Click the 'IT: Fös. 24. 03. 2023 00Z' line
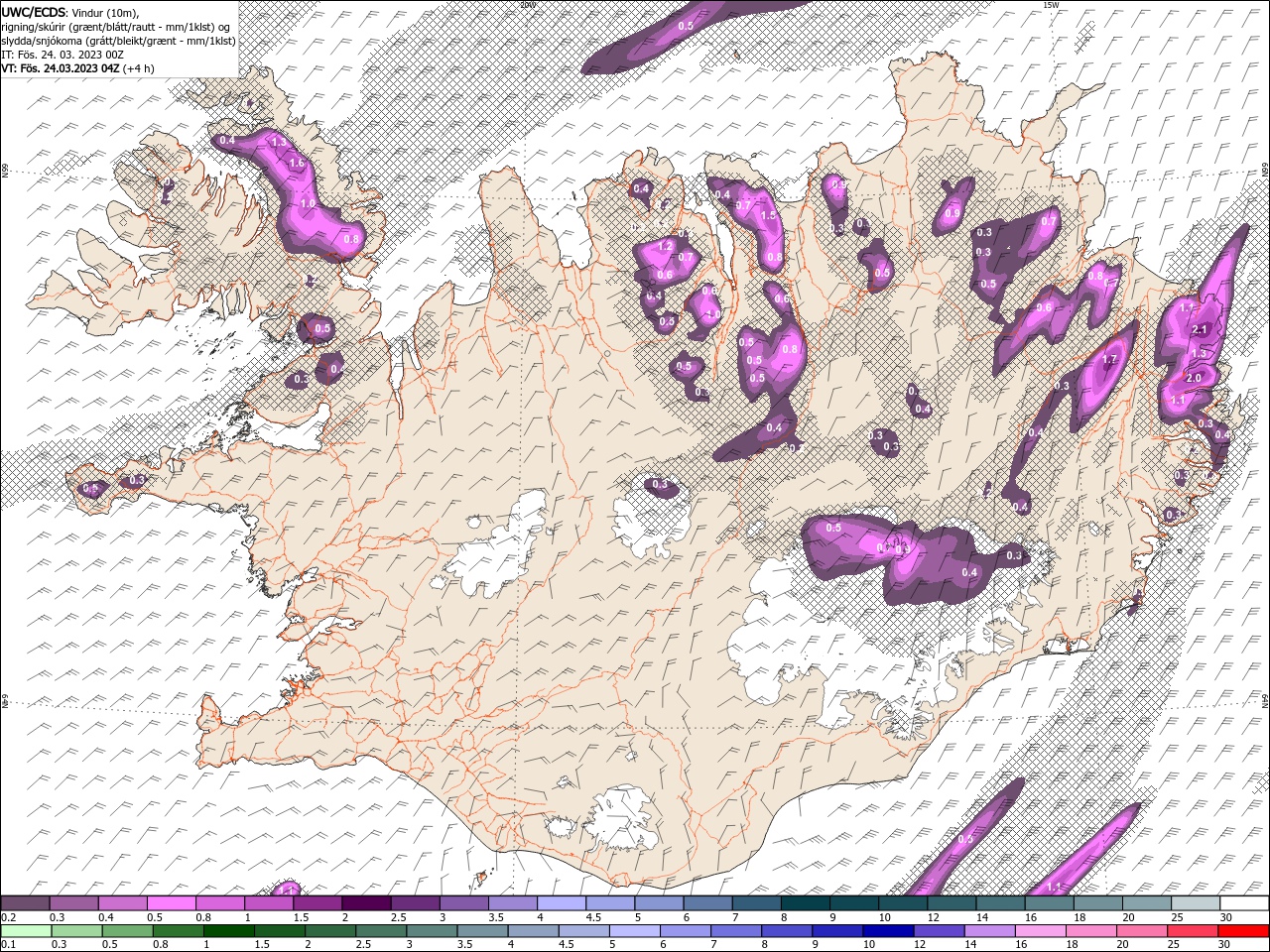Screen dimensions: 1270x952 click(61, 55)
